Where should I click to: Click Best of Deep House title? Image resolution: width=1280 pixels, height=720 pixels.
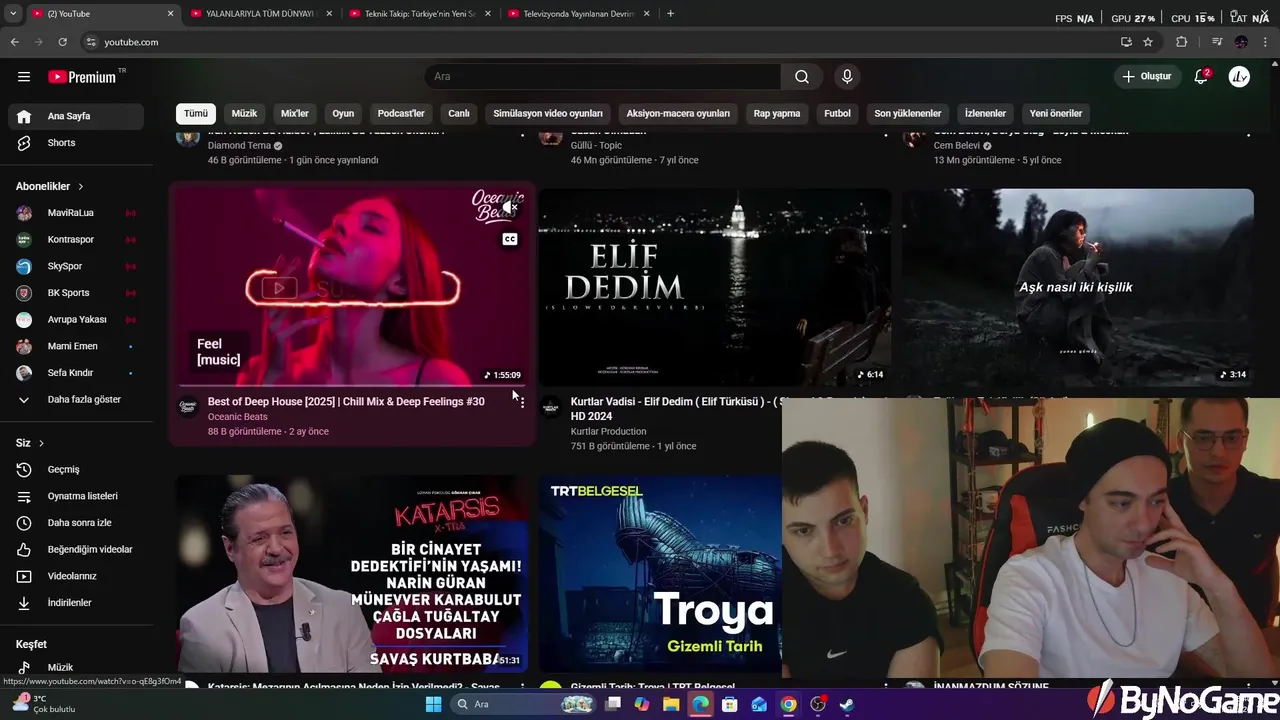pyautogui.click(x=346, y=402)
